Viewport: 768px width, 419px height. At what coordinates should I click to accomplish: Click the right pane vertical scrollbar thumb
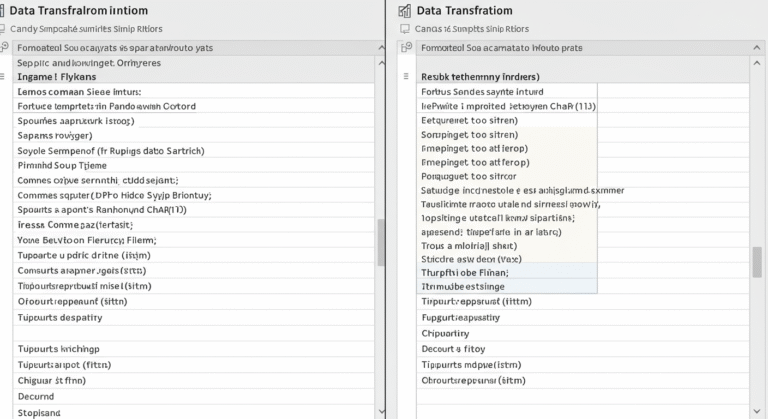click(758, 262)
